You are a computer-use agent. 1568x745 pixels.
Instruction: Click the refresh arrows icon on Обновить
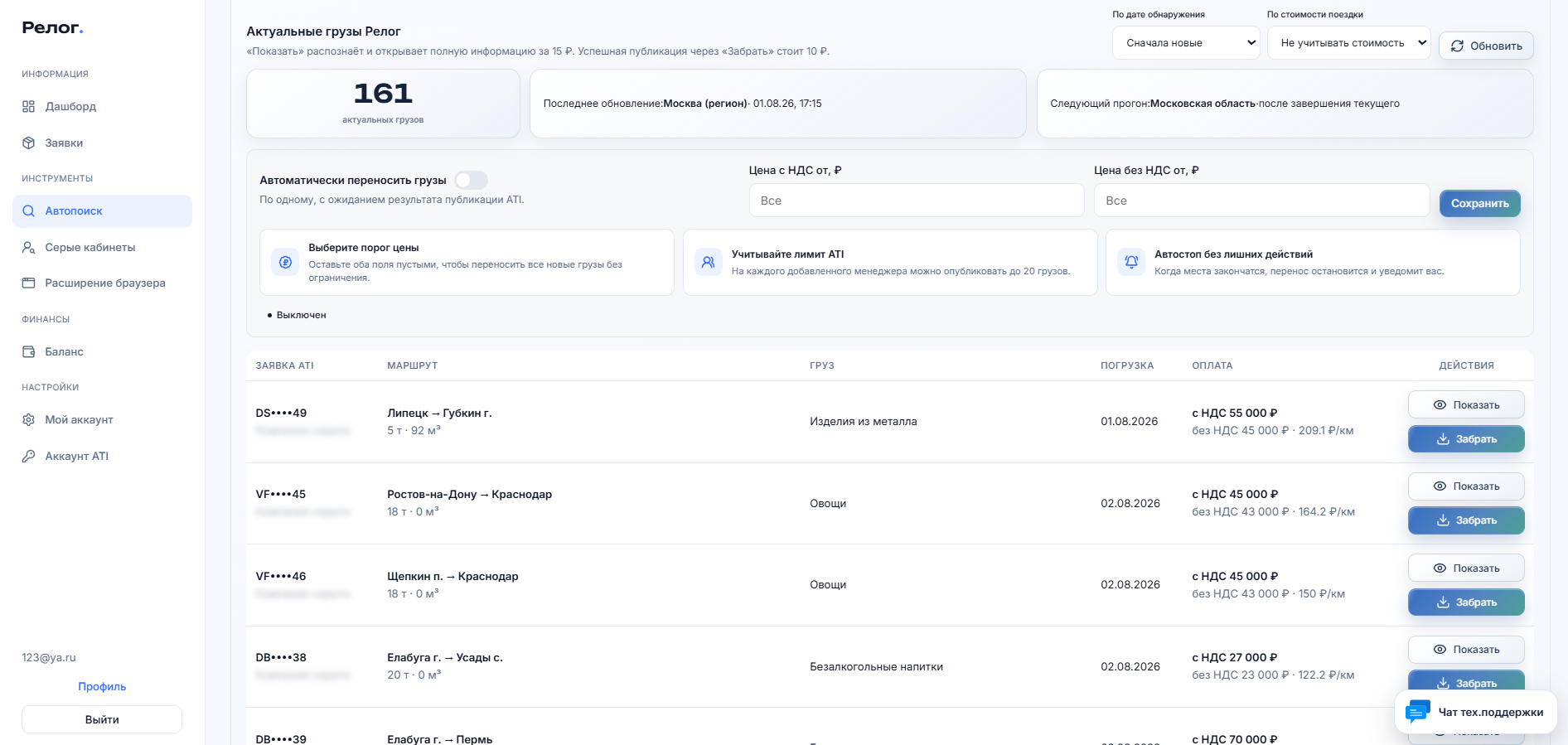click(1457, 46)
